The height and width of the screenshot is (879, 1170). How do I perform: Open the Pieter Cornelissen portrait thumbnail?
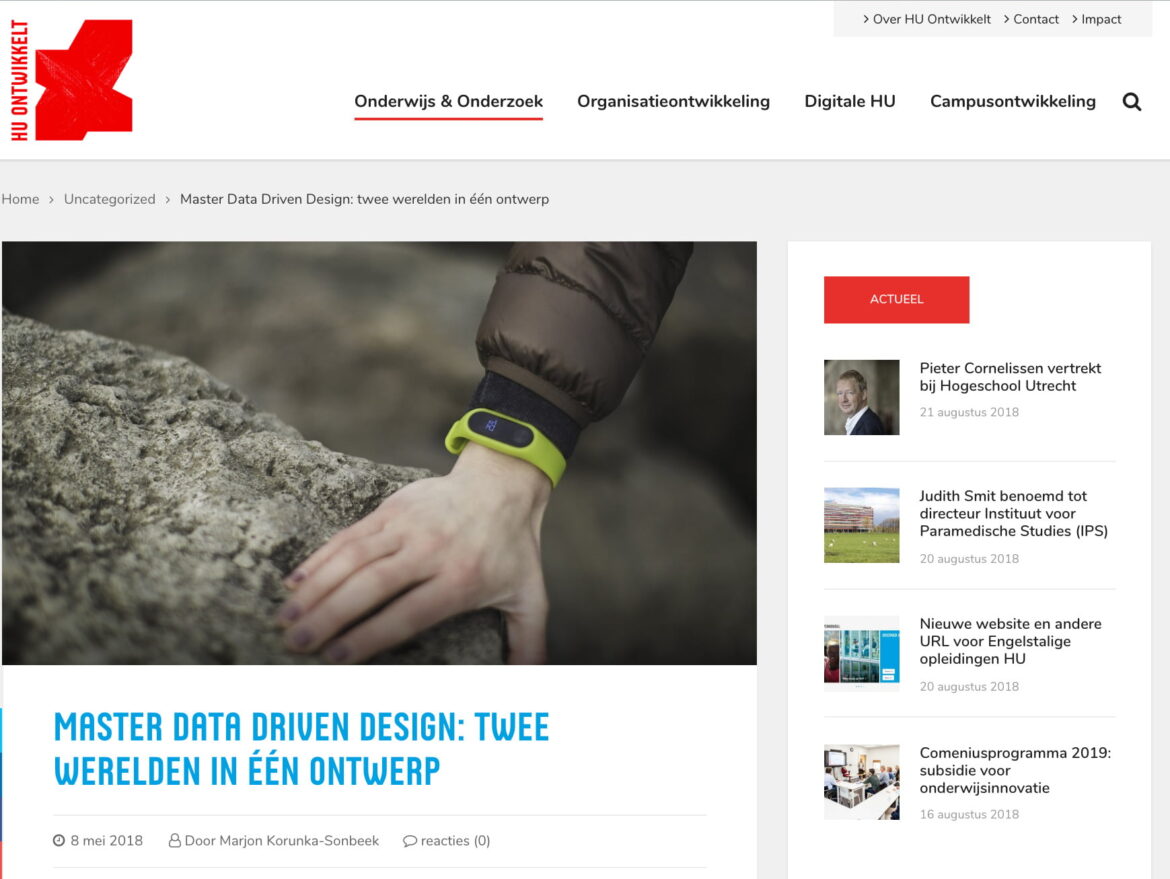point(861,397)
